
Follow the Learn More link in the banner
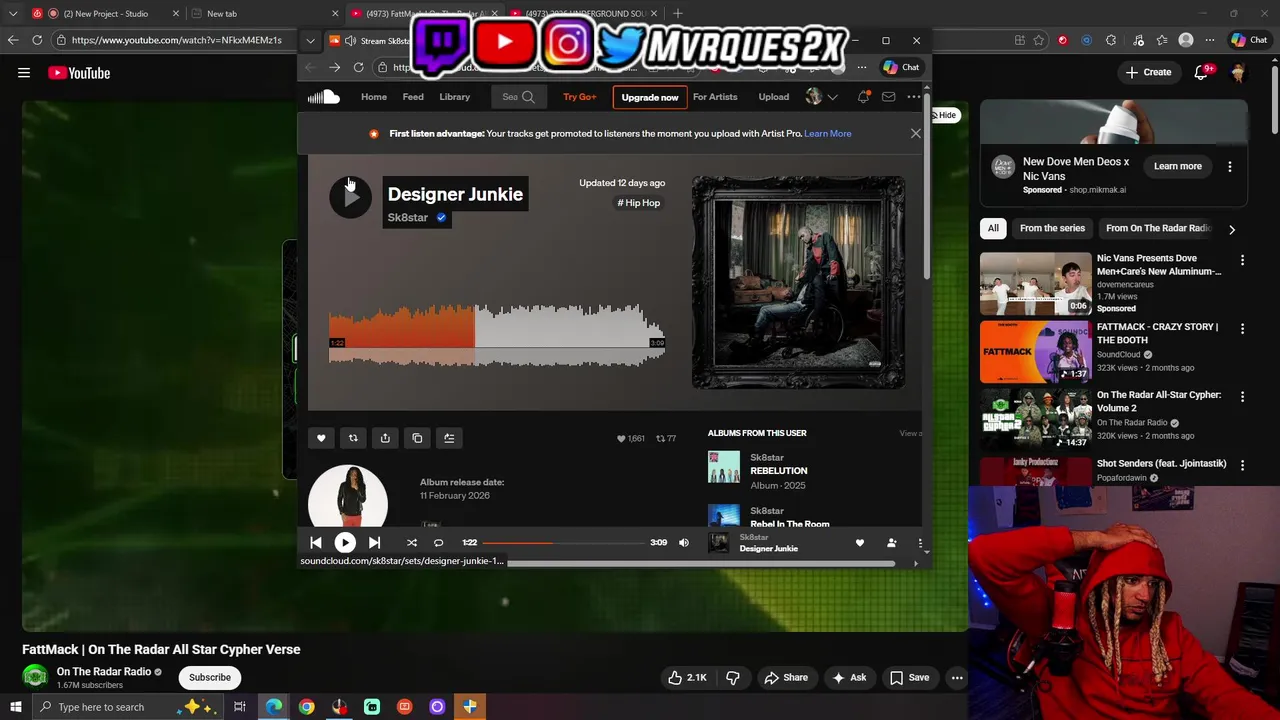[x=828, y=133]
